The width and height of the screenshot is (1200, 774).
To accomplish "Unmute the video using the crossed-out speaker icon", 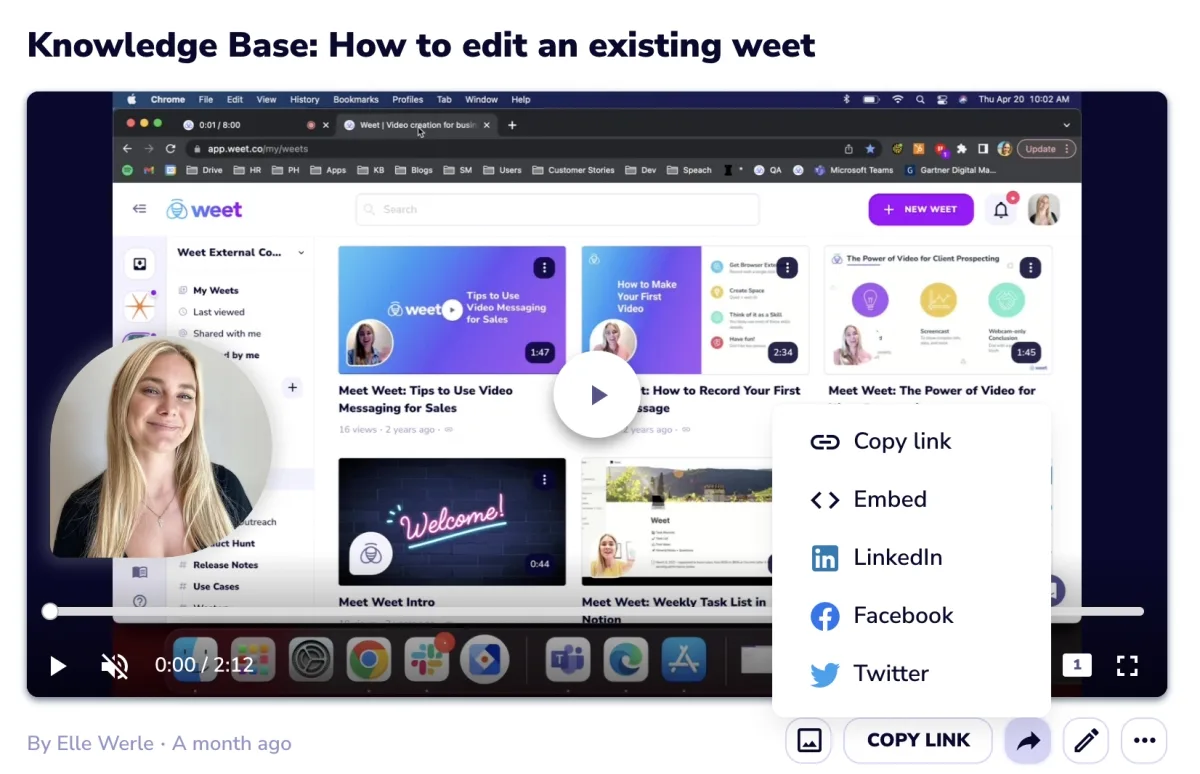I will coord(115,665).
